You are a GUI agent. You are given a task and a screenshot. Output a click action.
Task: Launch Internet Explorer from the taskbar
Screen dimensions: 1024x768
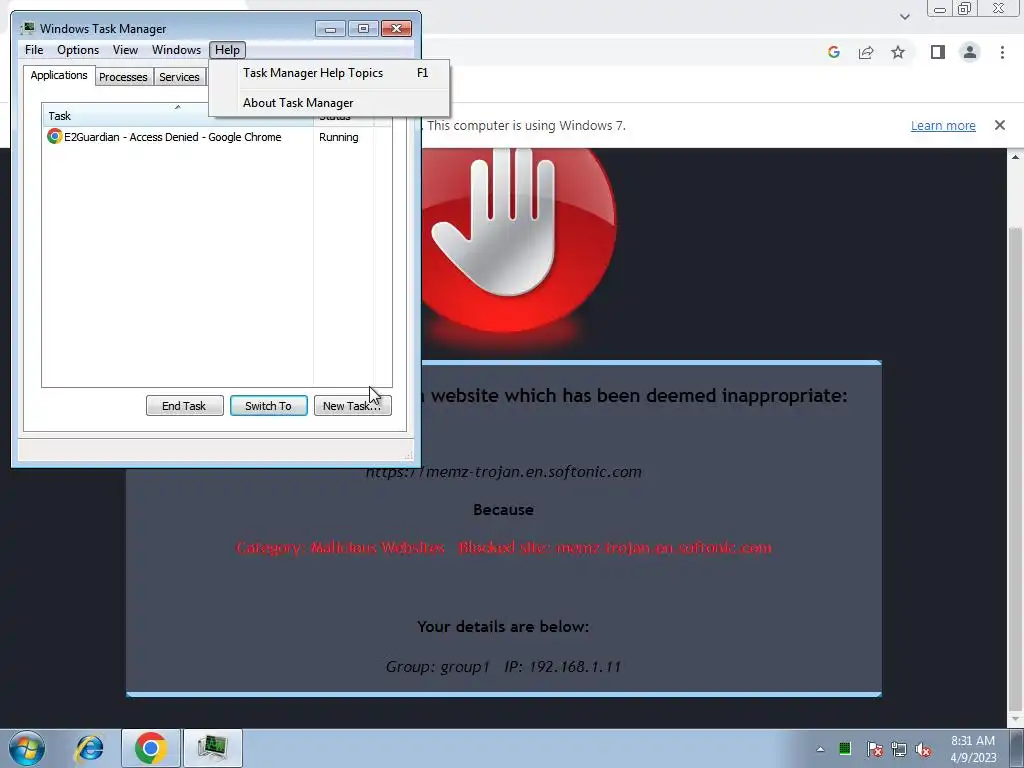coord(89,748)
